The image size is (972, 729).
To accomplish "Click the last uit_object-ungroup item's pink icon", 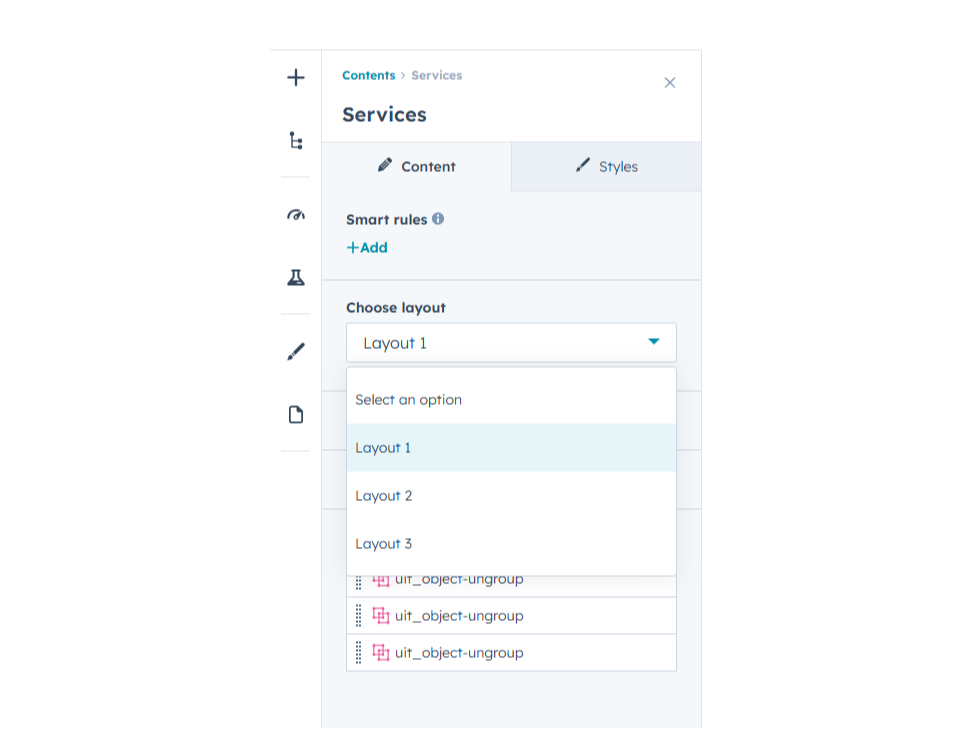I will pyautogui.click(x=381, y=652).
